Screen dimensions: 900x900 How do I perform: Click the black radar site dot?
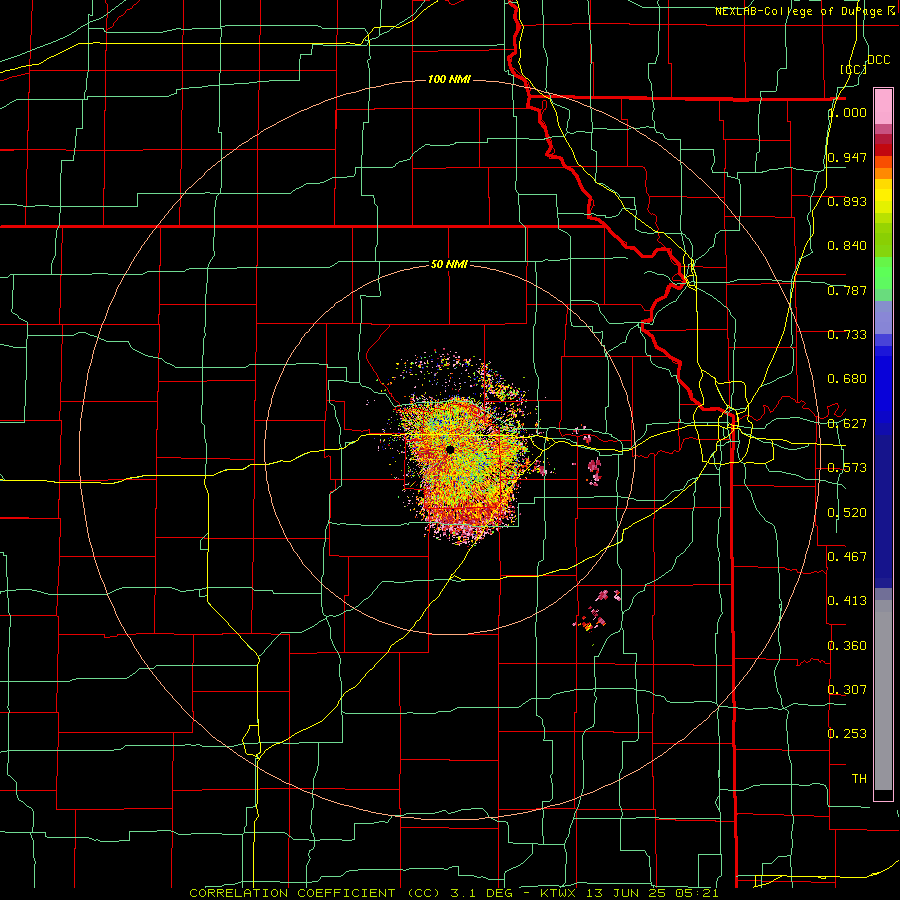pyautogui.click(x=451, y=449)
